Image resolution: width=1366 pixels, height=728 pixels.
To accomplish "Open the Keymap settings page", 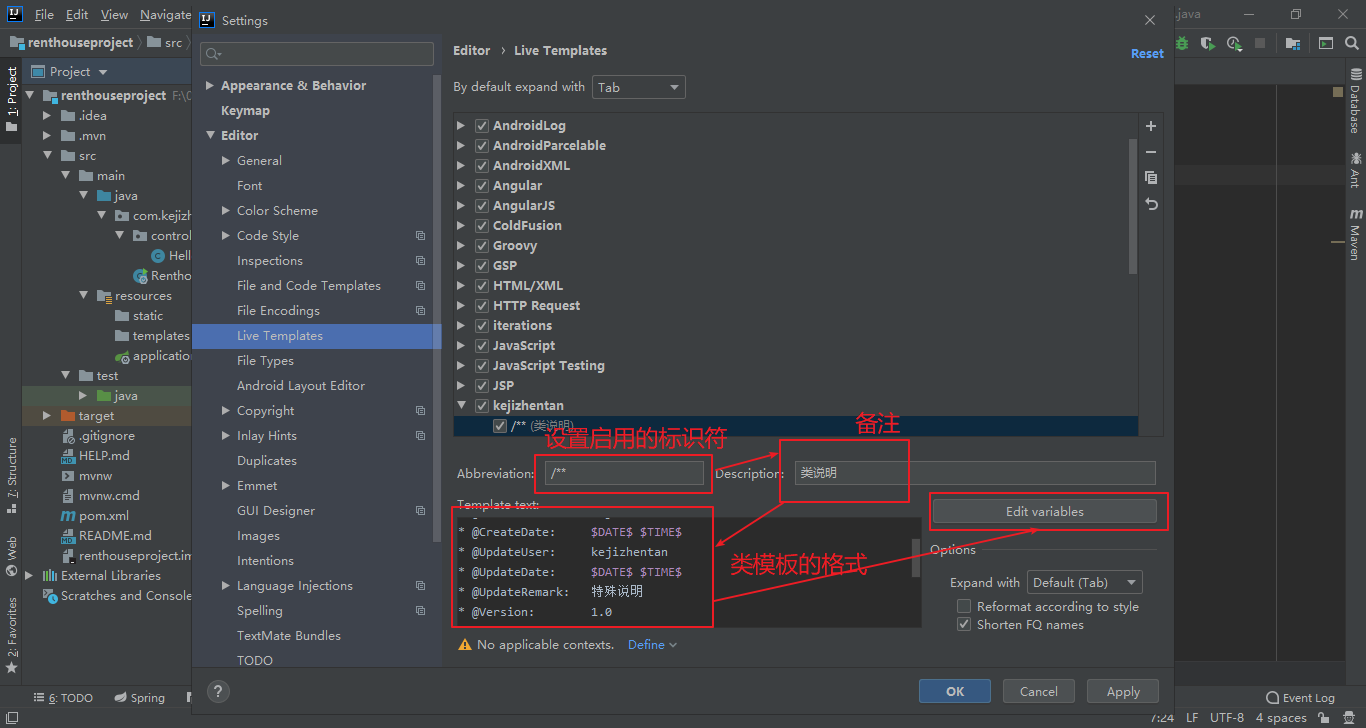I will (x=245, y=111).
